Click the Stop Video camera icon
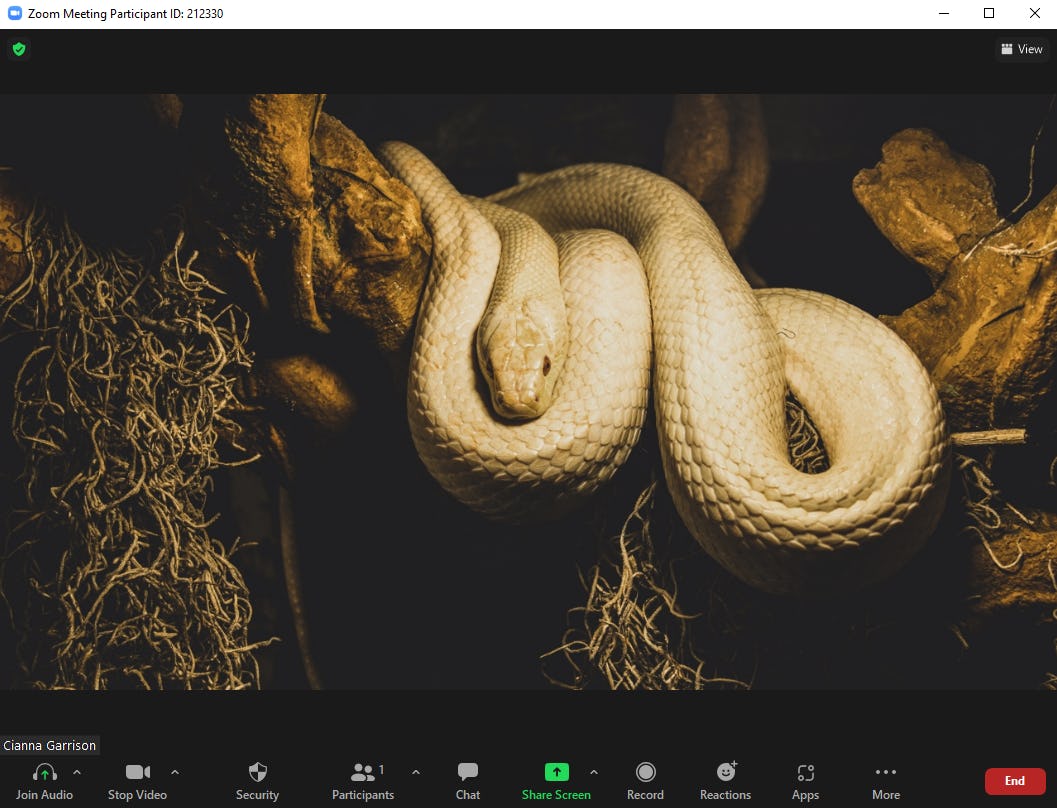Image resolution: width=1057 pixels, height=808 pixels. pos(137,772)
